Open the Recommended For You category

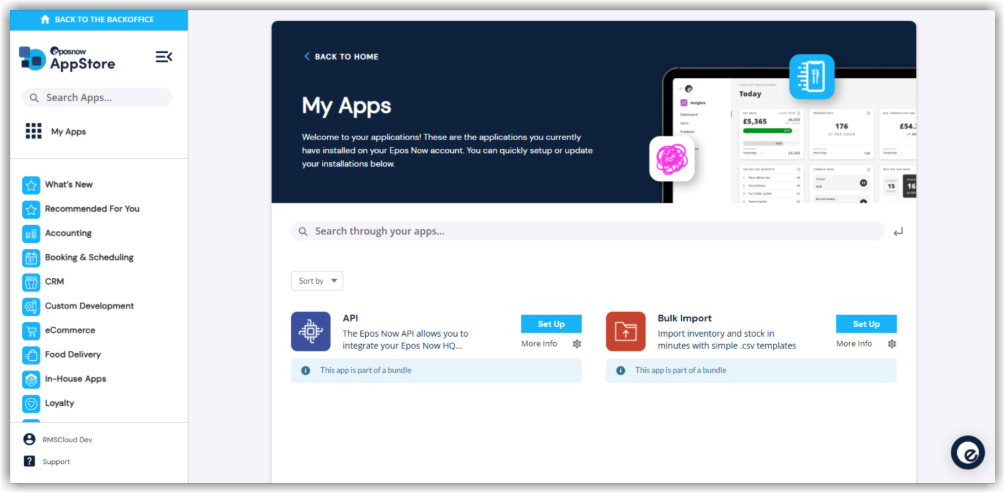(92, 209)
